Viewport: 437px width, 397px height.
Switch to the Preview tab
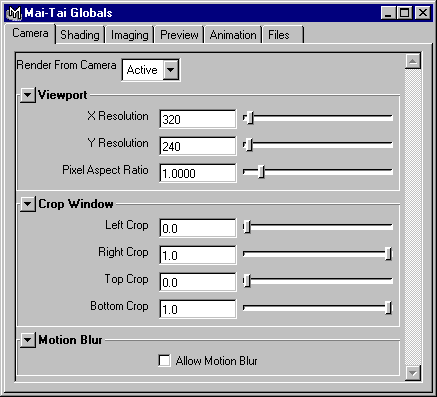coord(179,35)
